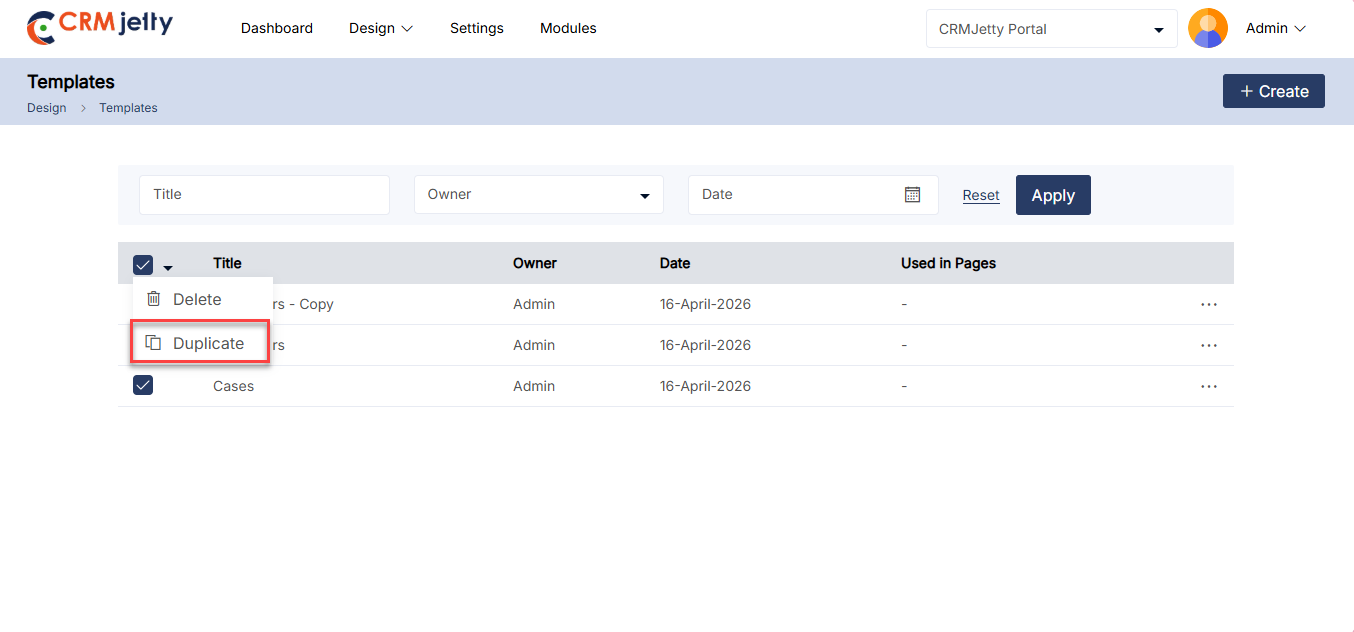
Task: Open three-dot menu for second template row
Action: pyautogui.click(x=1208, y=345)
